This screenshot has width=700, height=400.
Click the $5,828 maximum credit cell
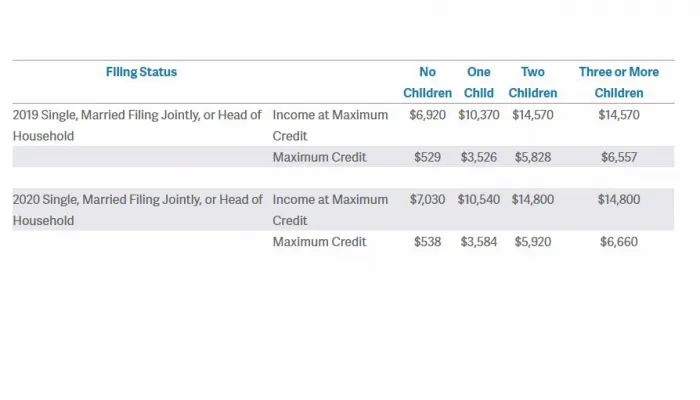tap(533, 157)
